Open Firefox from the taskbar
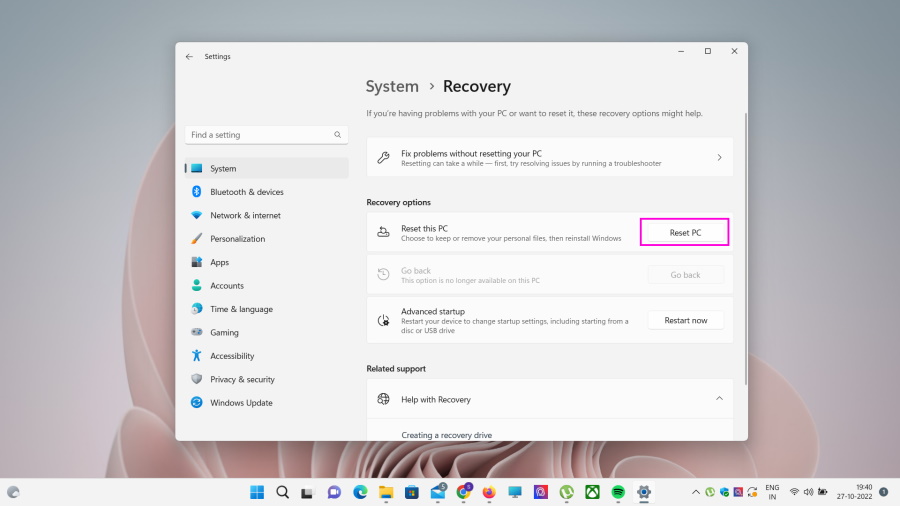900x506 pixels. (489, 492)
